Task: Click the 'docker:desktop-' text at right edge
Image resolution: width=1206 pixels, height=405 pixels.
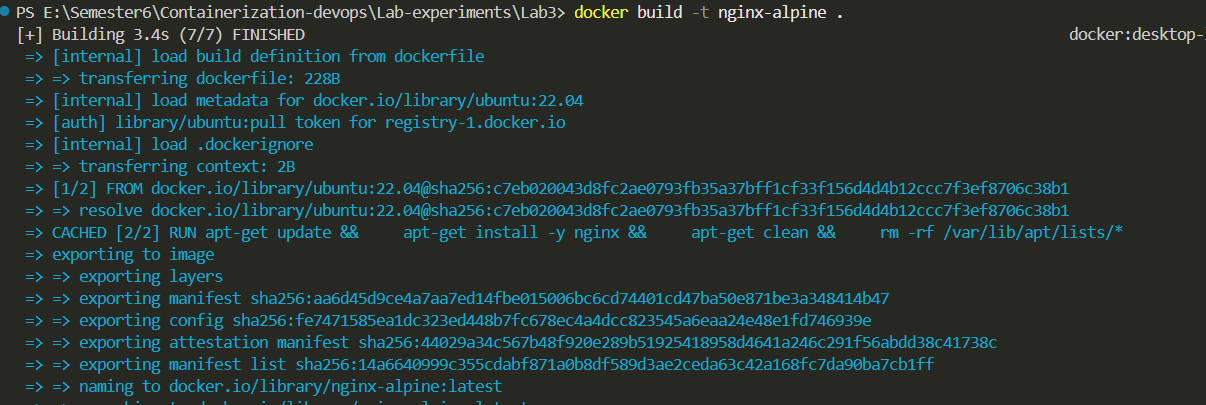Action: (x=1135, y=35)
